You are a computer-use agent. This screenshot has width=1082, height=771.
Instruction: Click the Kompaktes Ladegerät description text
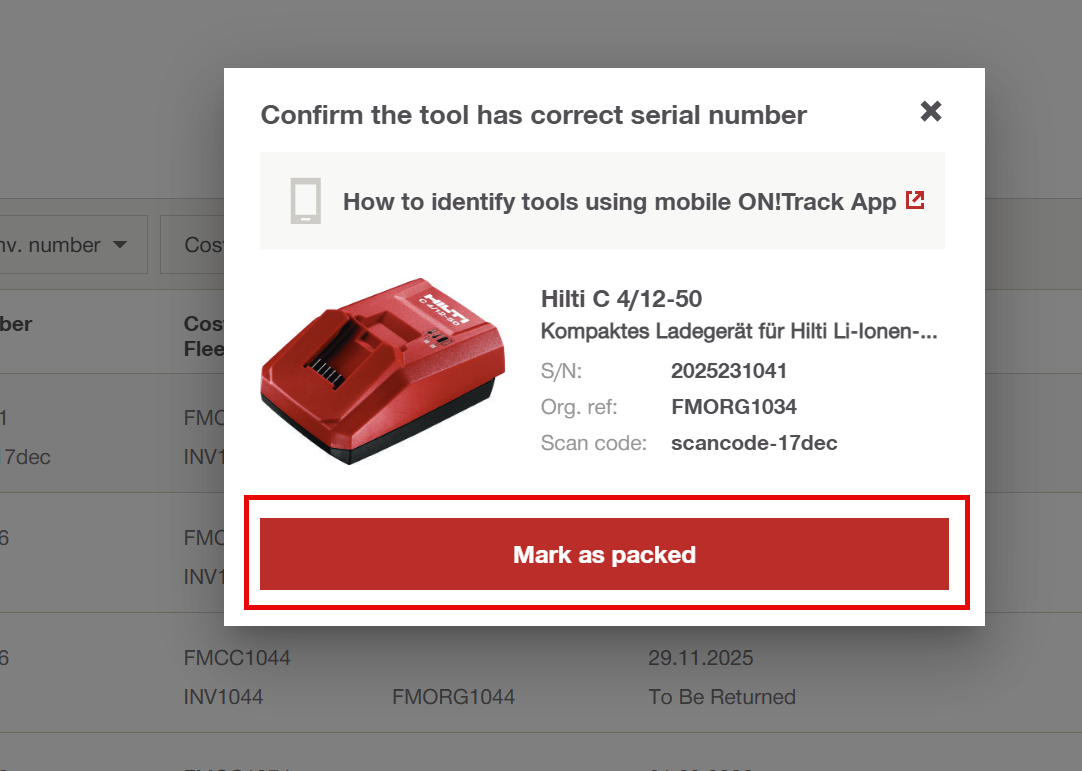coord(738,331)
